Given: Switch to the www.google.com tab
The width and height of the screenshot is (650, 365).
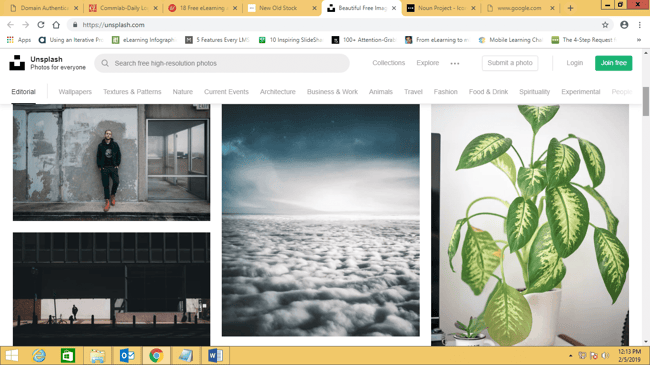Looking at the screenshot, I should click(520, 8).
